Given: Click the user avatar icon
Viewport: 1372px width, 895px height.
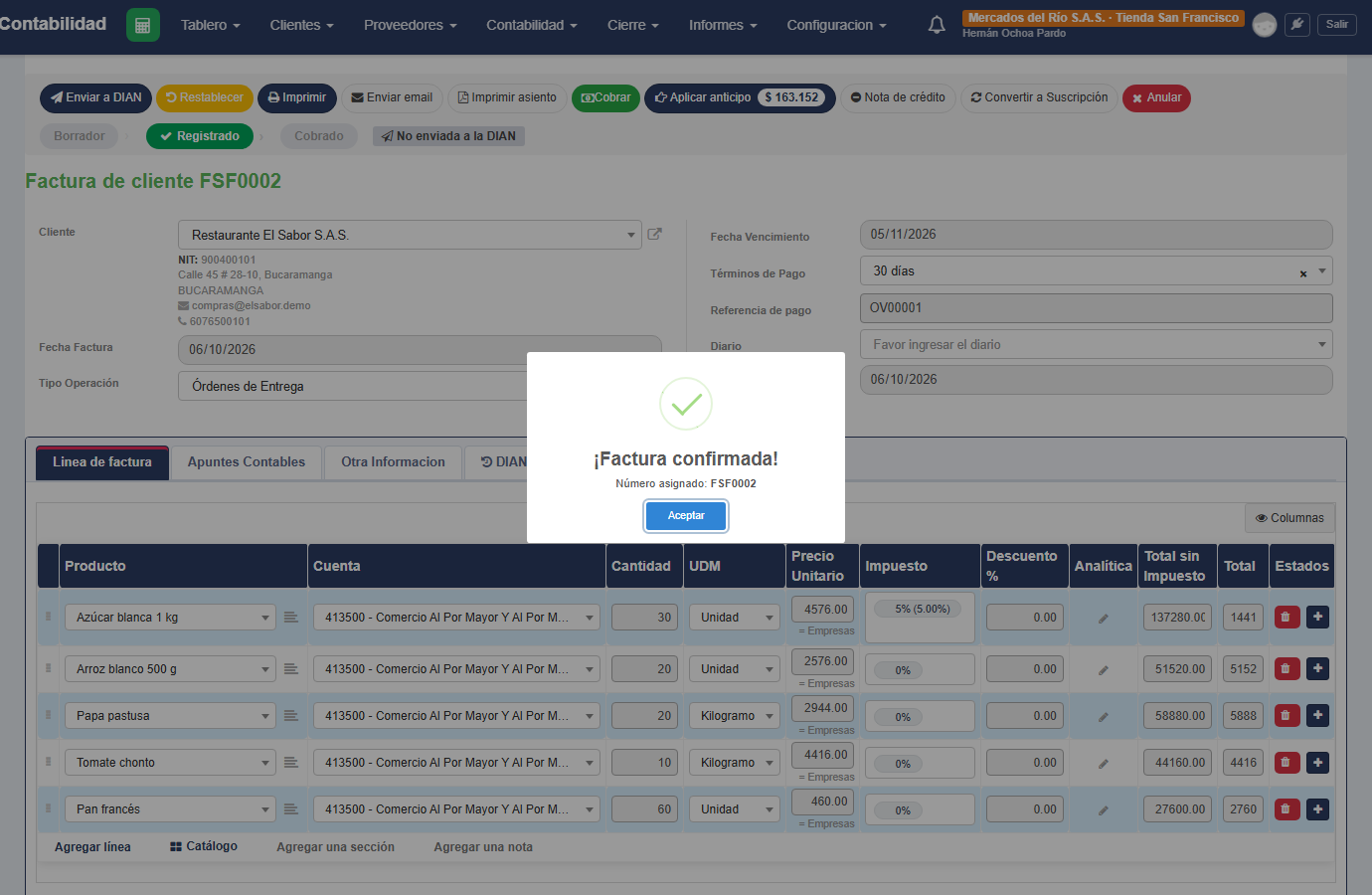Looking at the screenshot, I should coord(1265,25).
